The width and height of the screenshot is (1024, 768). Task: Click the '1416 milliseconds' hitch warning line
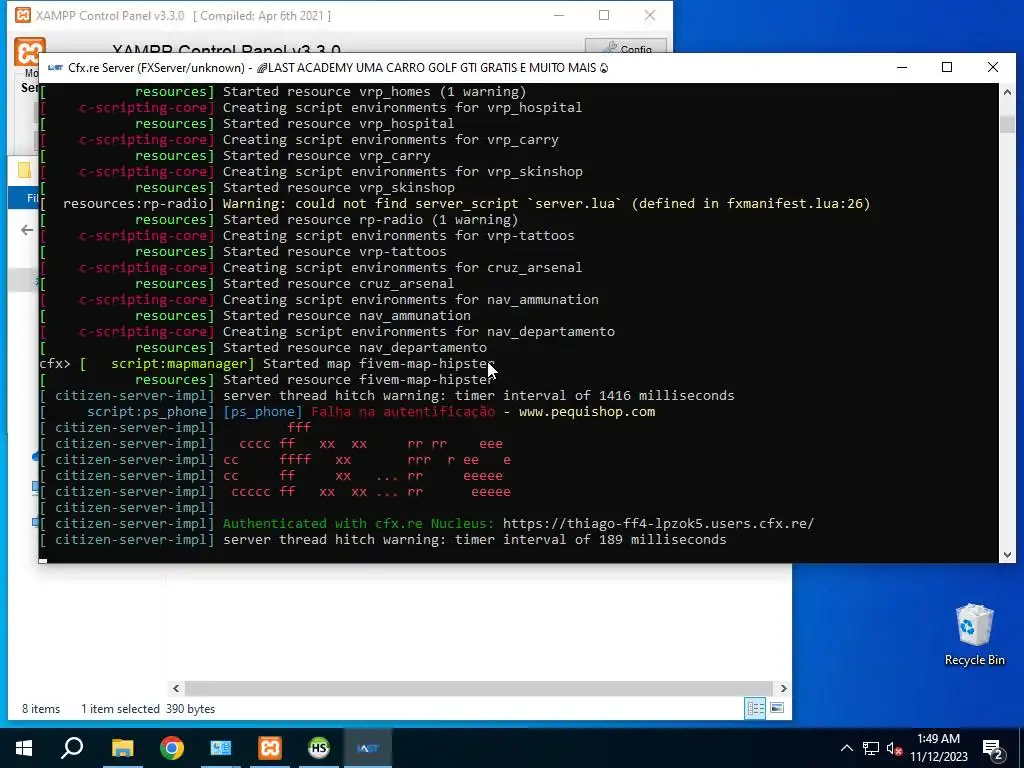(x=479, y=396)
